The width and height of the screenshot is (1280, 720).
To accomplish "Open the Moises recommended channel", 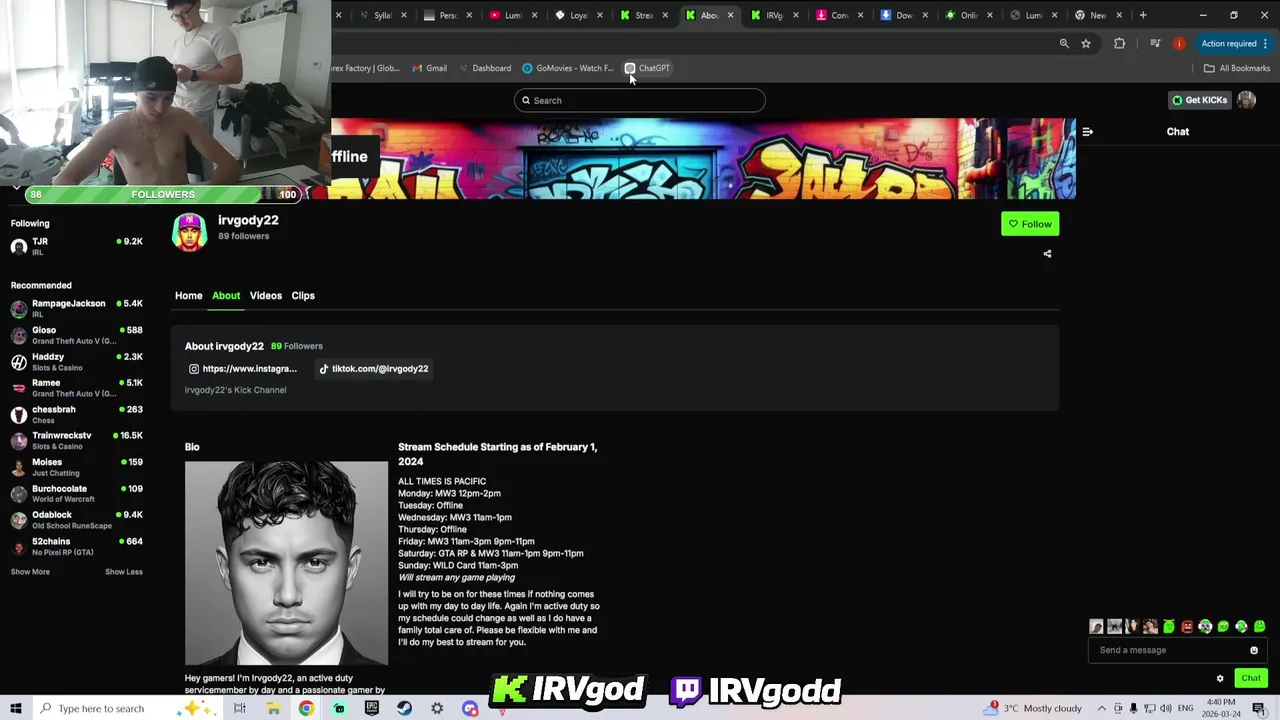I will (x=76, y=467).
